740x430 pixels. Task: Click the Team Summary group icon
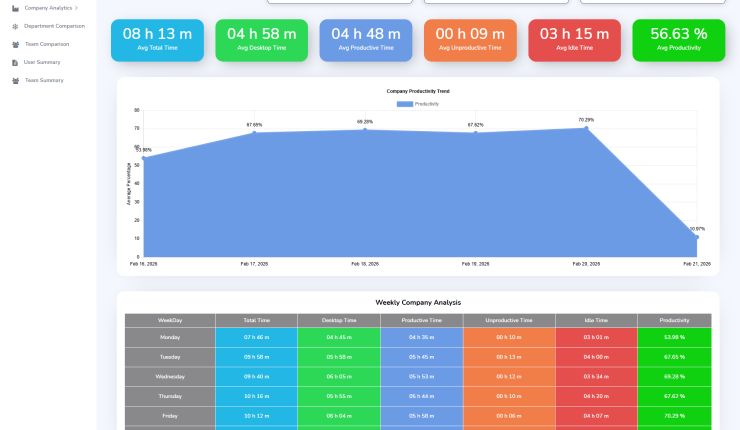(x=15, y=80)
